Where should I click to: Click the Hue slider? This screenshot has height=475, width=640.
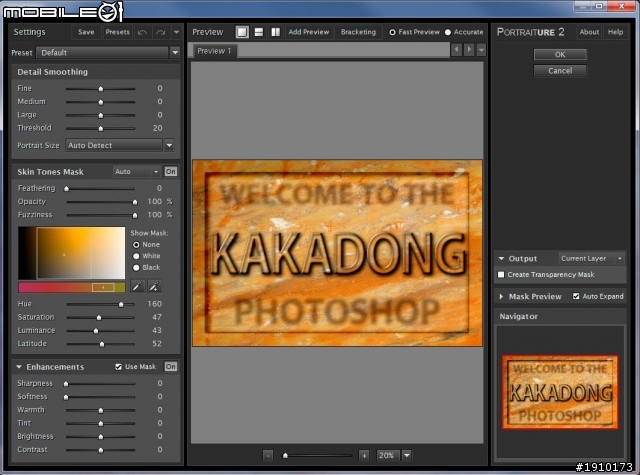click(x=100, y=304)
